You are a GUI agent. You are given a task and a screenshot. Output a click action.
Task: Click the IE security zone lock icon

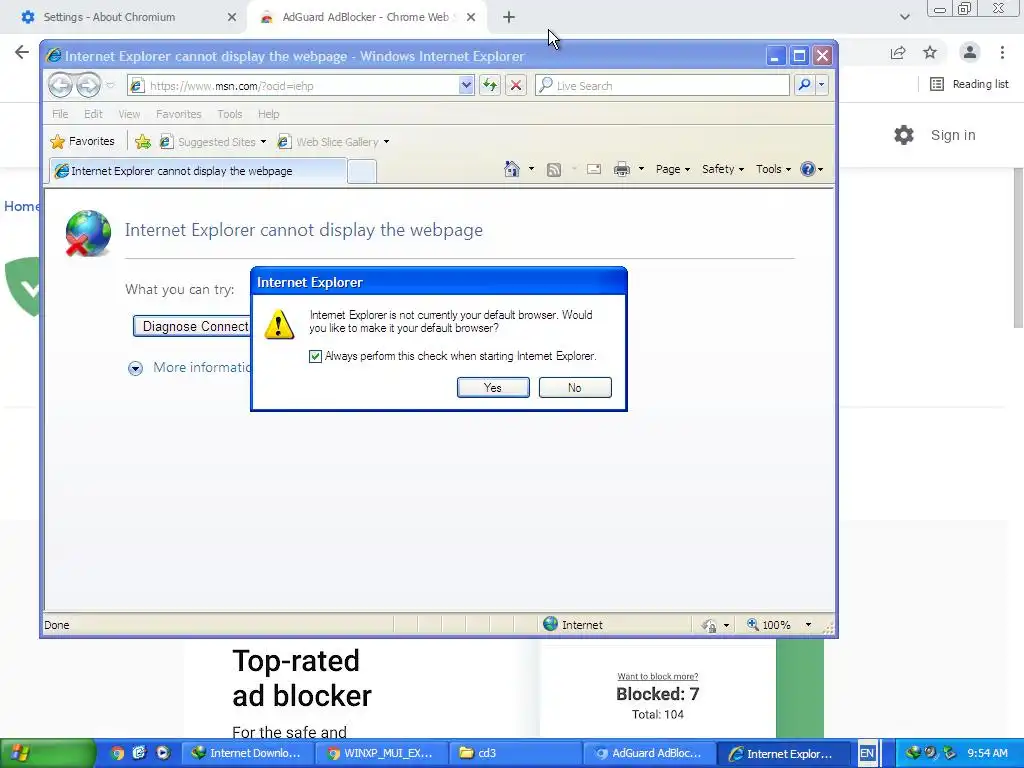[709, 625]
